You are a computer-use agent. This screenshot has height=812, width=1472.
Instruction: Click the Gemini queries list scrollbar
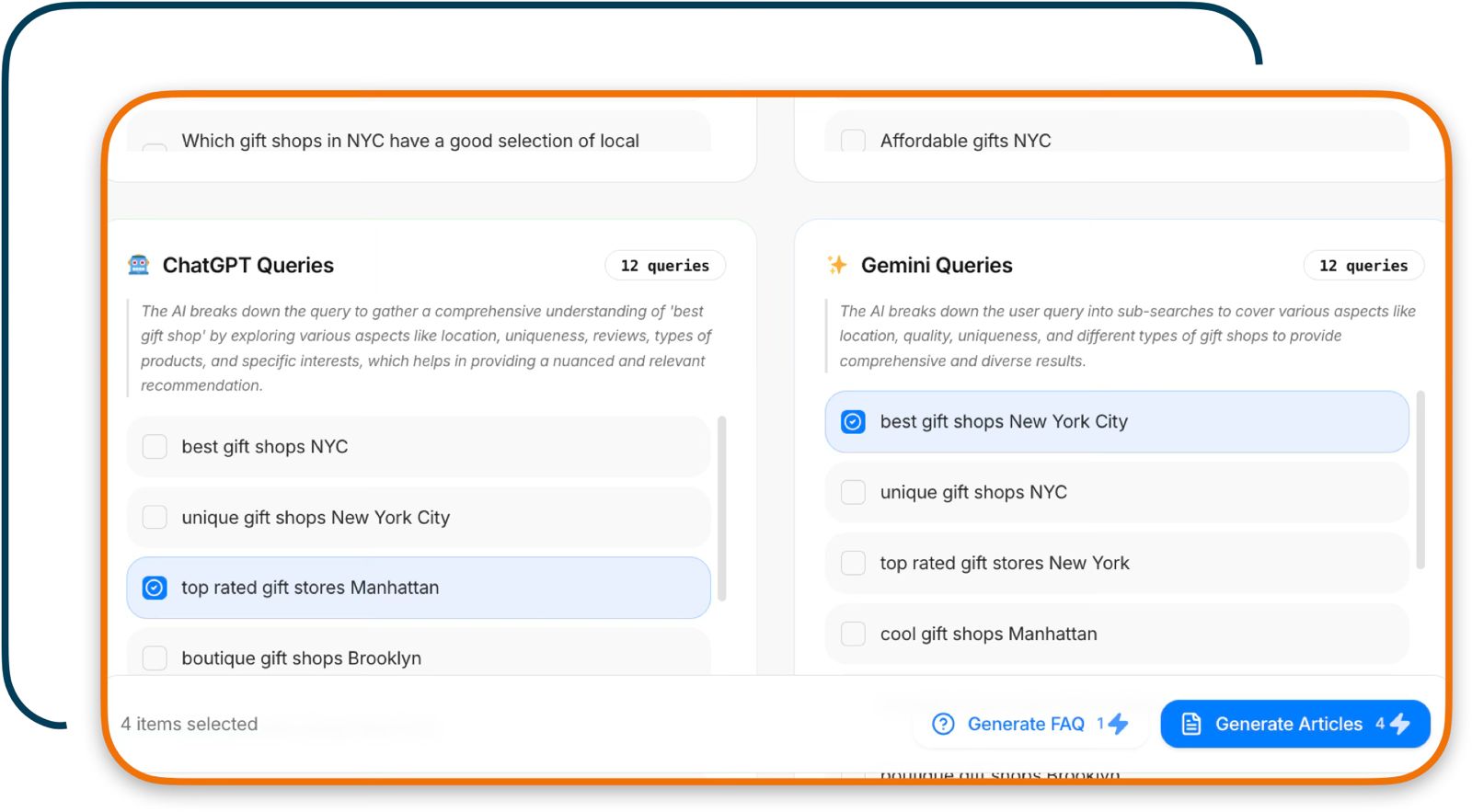pyautogui.click(x=1420, y=480)
